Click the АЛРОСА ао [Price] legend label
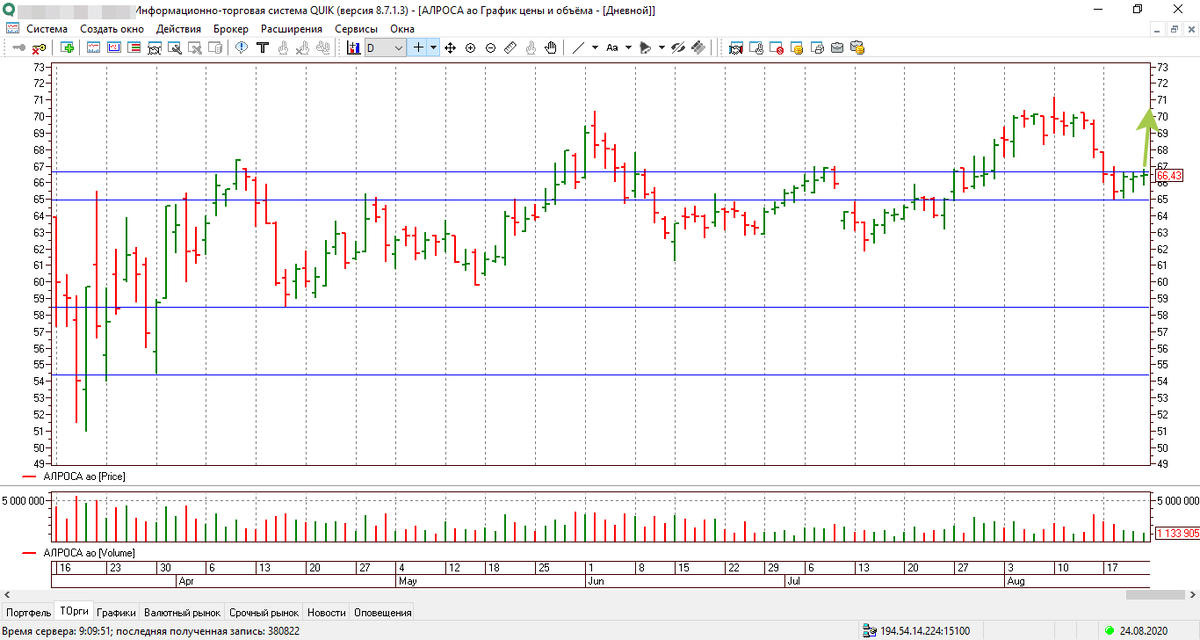 [x=85, y=476]
